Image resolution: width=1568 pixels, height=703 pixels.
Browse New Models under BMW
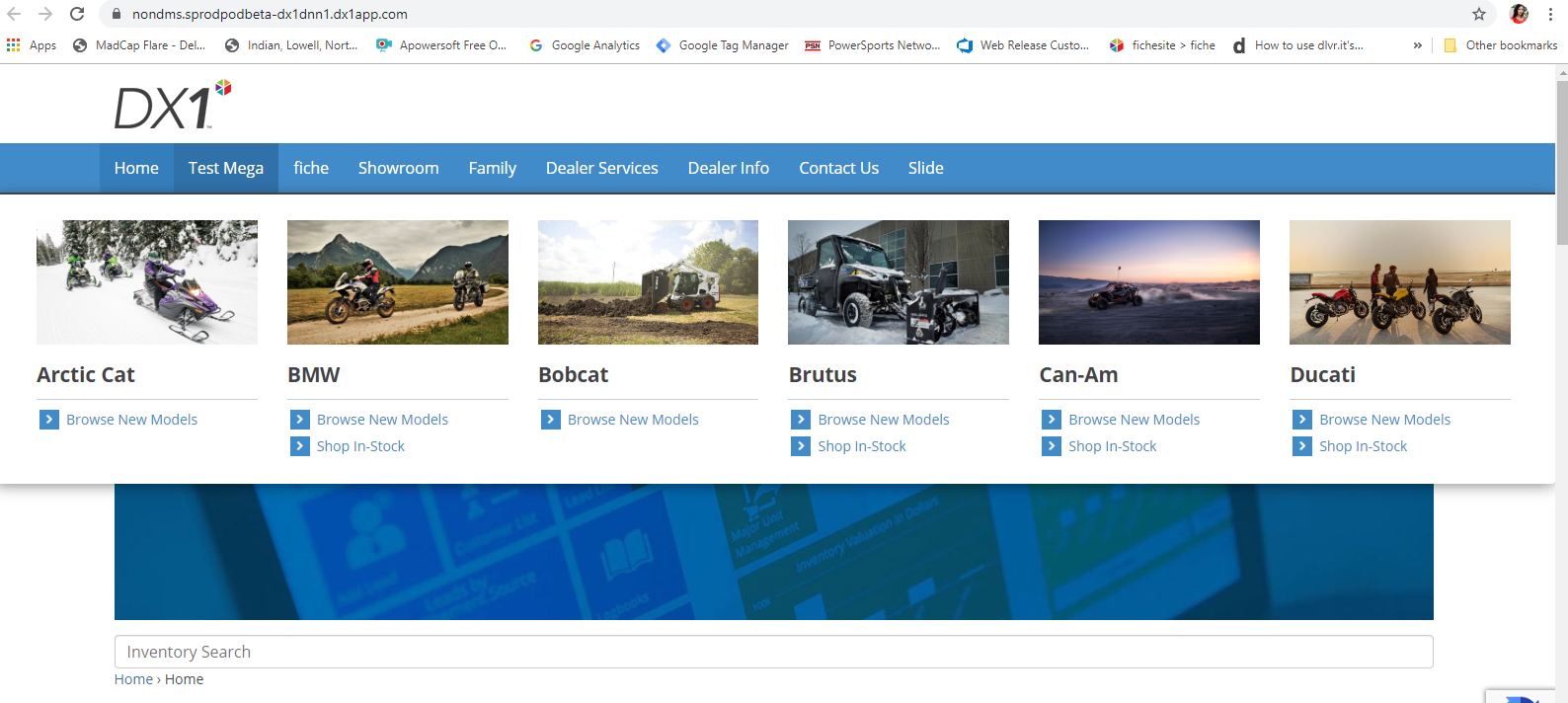click(x=383, y=420)
